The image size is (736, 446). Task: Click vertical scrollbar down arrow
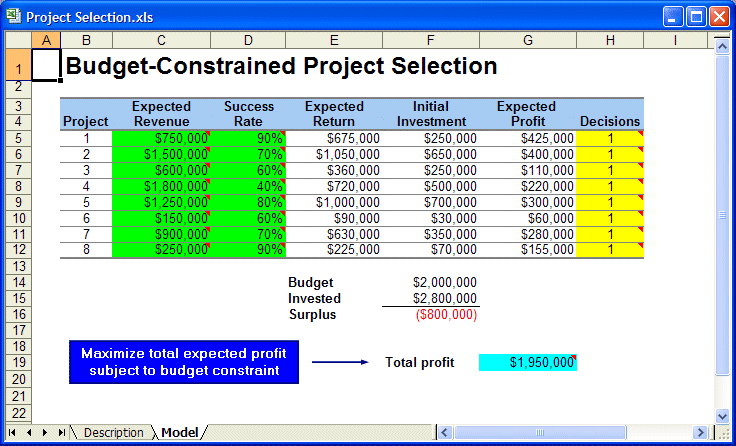(x=722, y=415)
